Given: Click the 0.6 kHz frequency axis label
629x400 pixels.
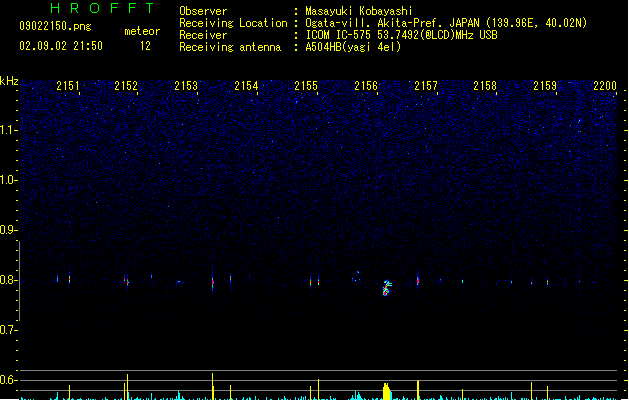Looking at the screenshot, I should click(8, 380).
